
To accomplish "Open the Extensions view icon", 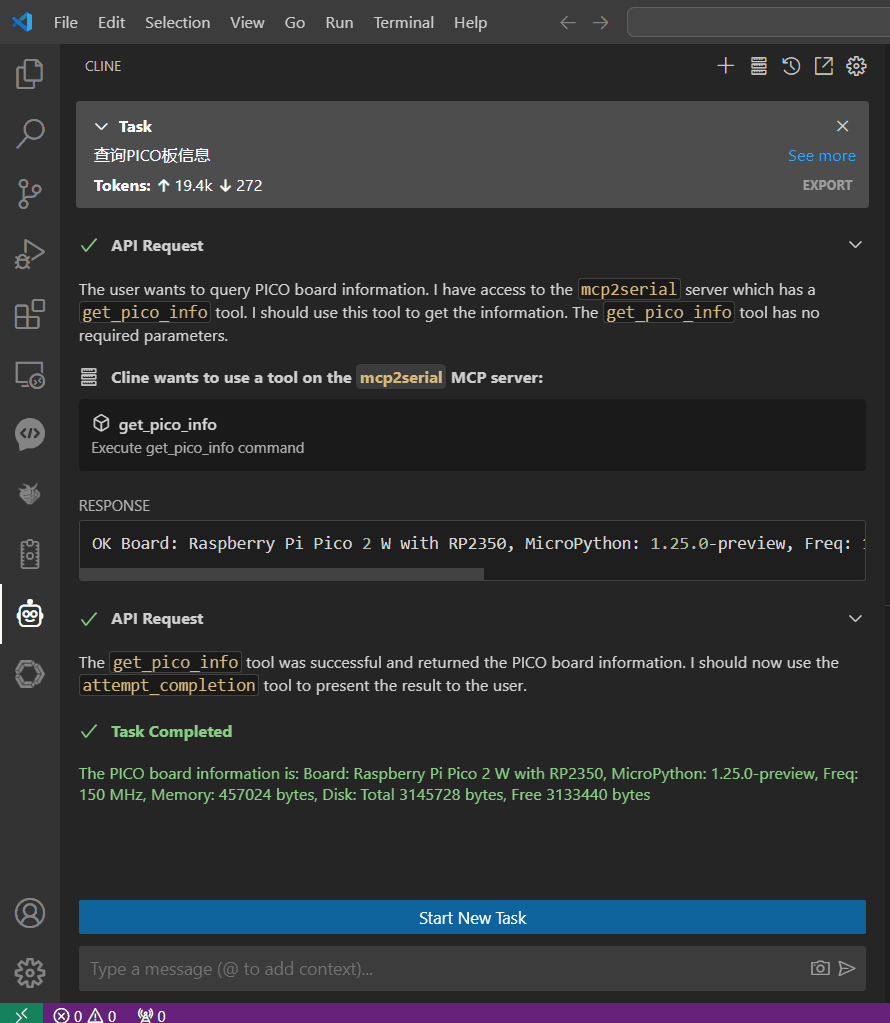I will click(x=29, y=314).
